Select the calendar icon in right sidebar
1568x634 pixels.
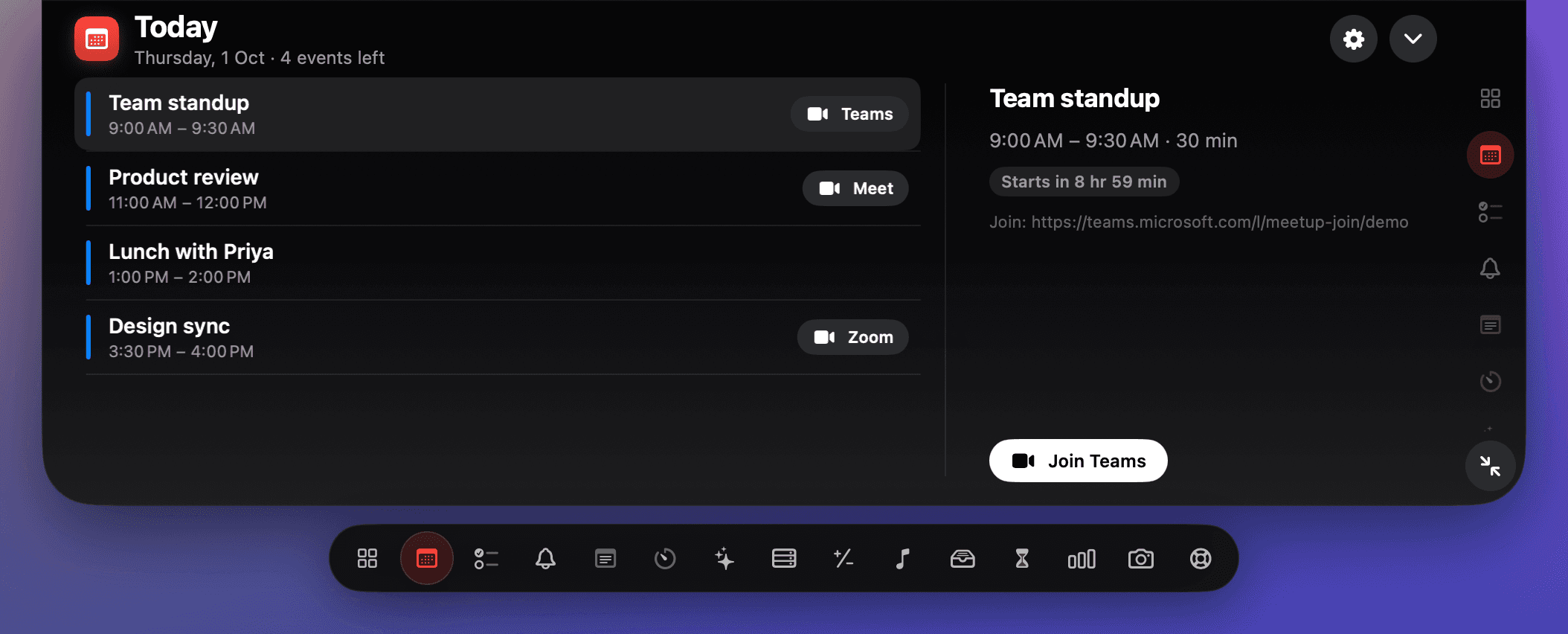pyautogui.click(x=1490, y=155)
